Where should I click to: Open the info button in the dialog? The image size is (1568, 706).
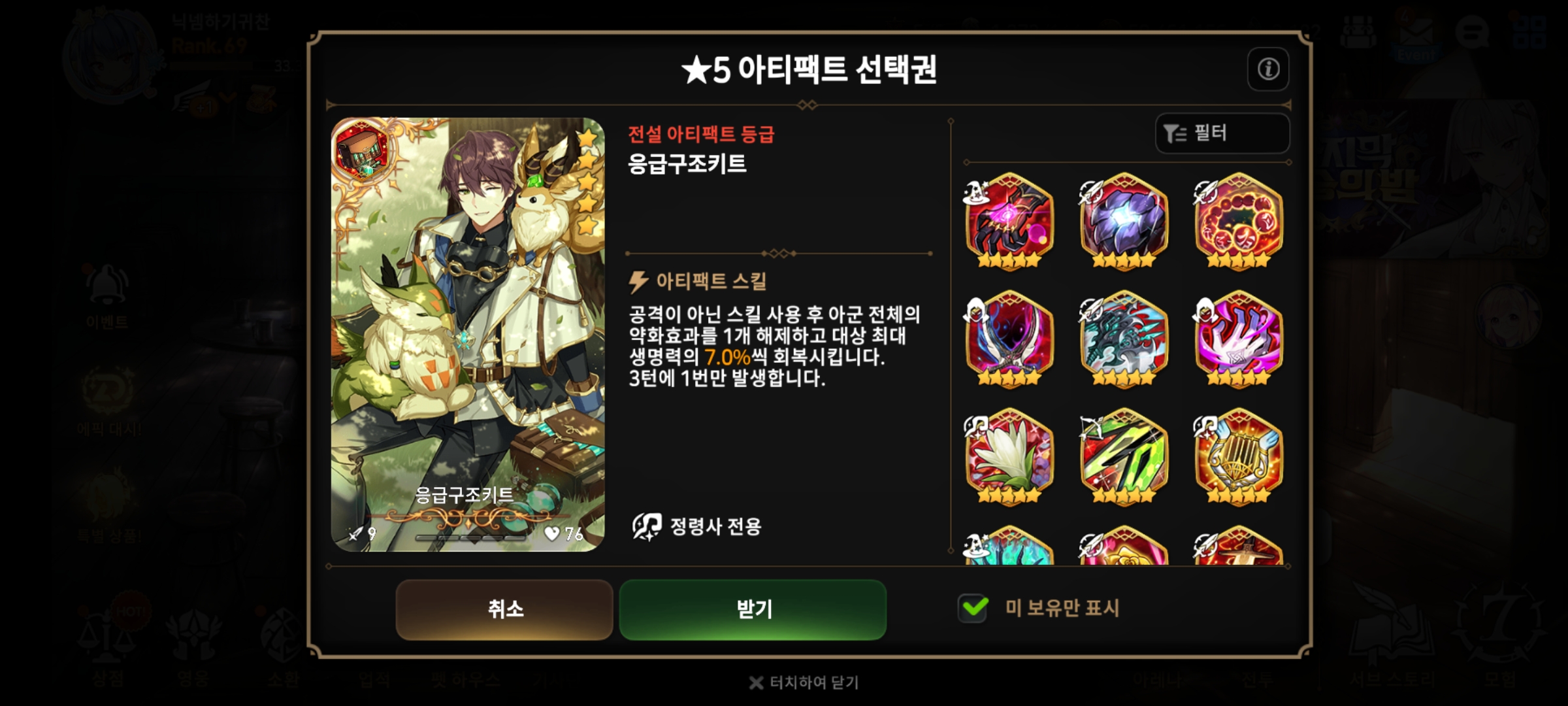[x=1268, y=69]
